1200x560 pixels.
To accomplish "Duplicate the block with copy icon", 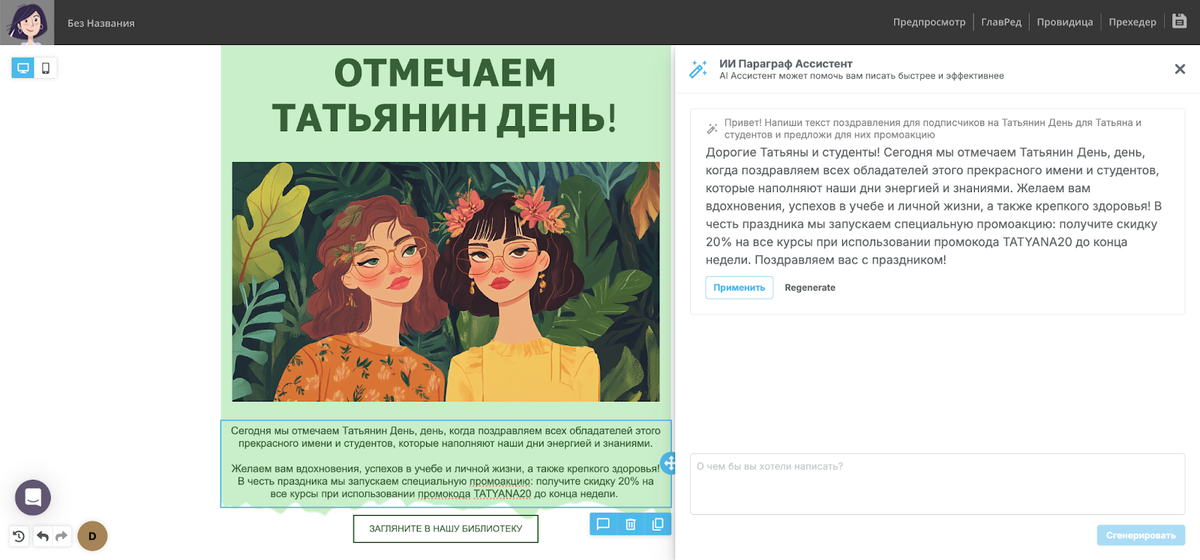I will point(657,524).
